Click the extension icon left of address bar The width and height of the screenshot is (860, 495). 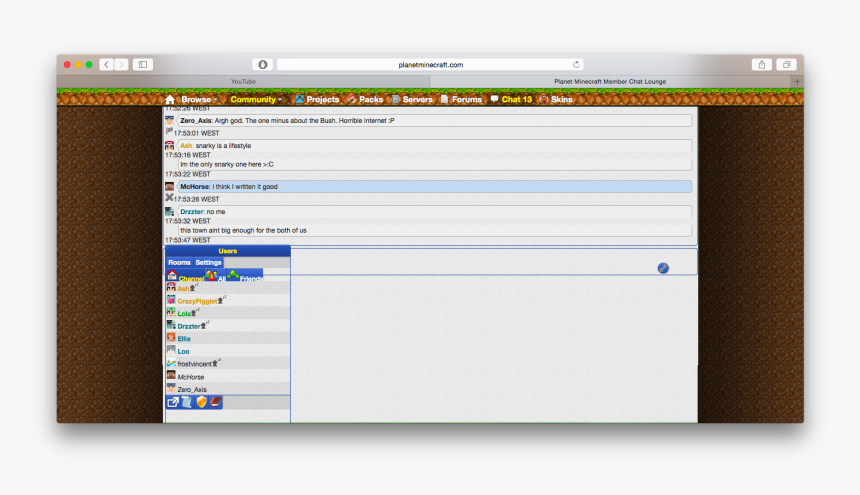coord(263,65)
